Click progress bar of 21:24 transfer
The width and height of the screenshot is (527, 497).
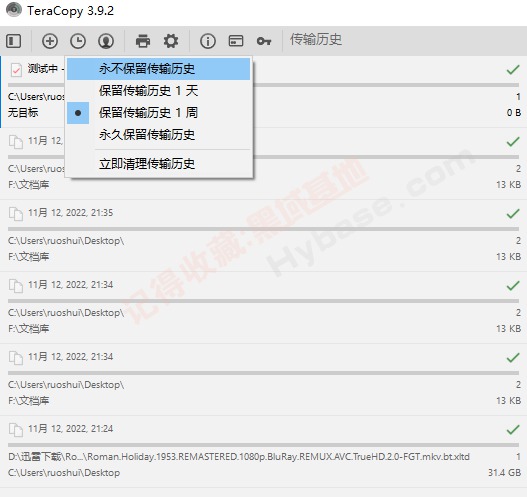pos(263,445)
